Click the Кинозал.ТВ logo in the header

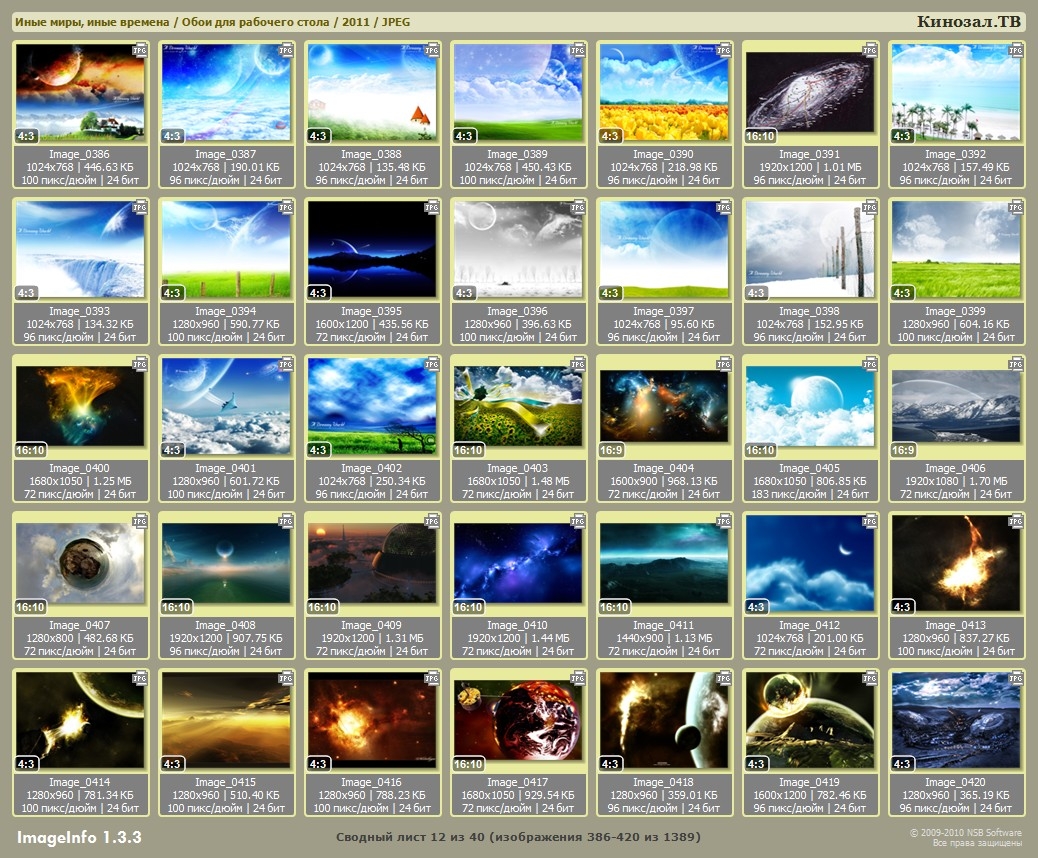(x=968, y=22)
